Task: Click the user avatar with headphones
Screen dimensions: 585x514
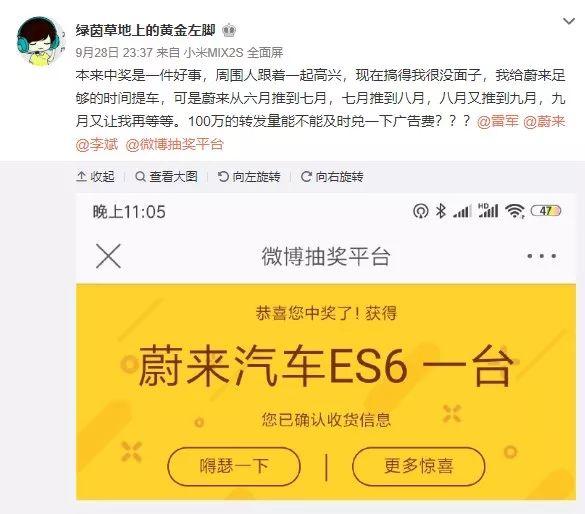Action: pos(40,41)
